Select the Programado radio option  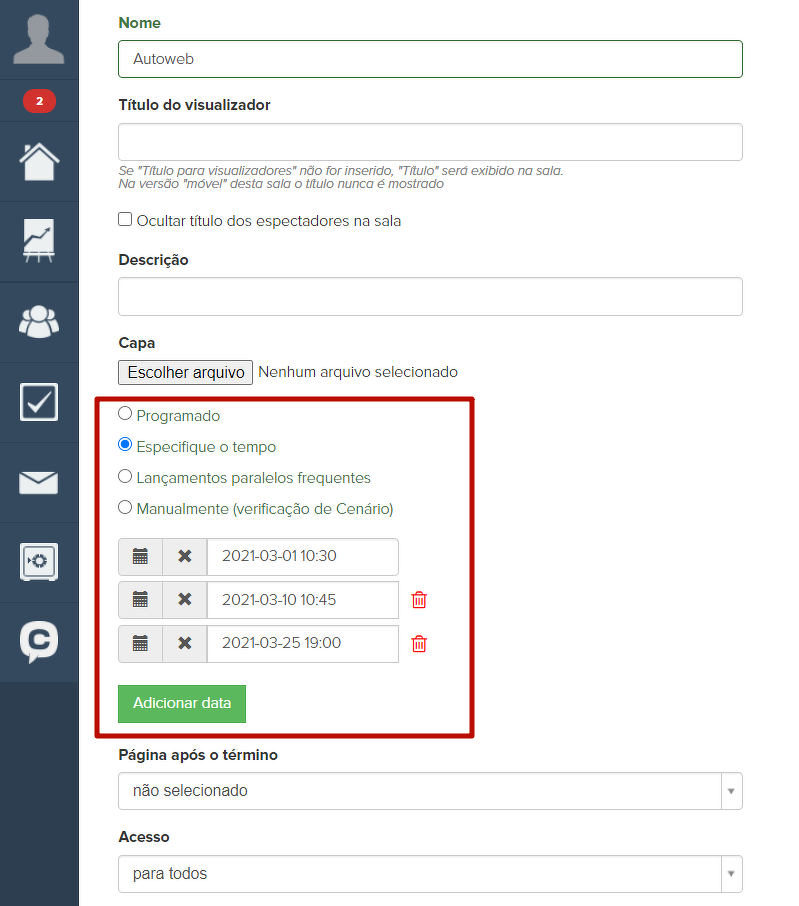click(125, 414)
